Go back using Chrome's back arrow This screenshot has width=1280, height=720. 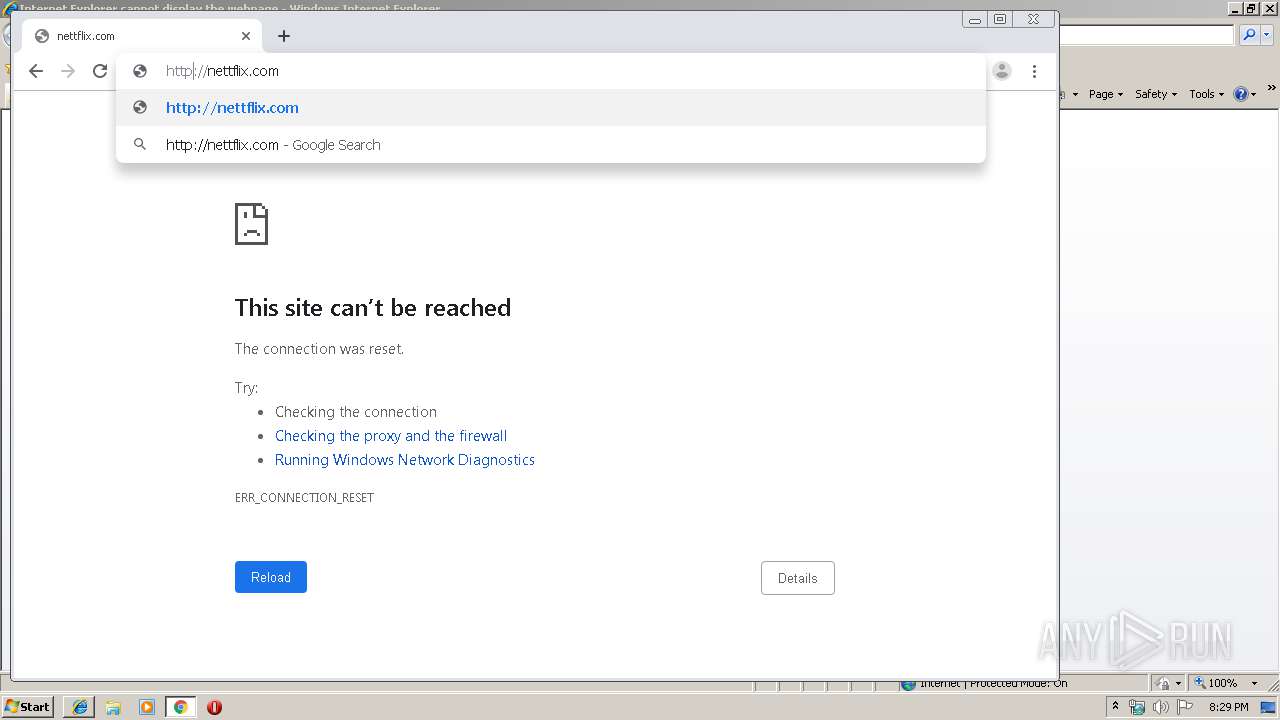36,71
